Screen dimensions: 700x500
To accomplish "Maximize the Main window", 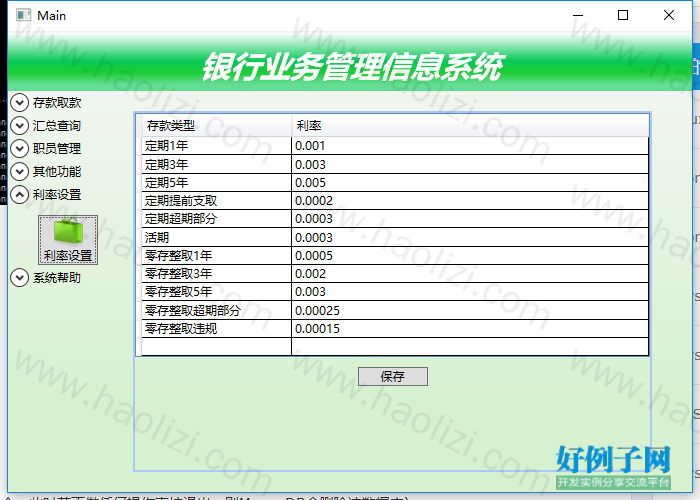I will 623,15.
